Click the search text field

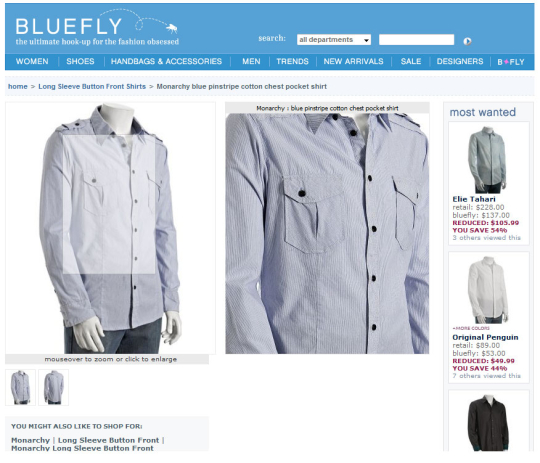click(416, 40)
